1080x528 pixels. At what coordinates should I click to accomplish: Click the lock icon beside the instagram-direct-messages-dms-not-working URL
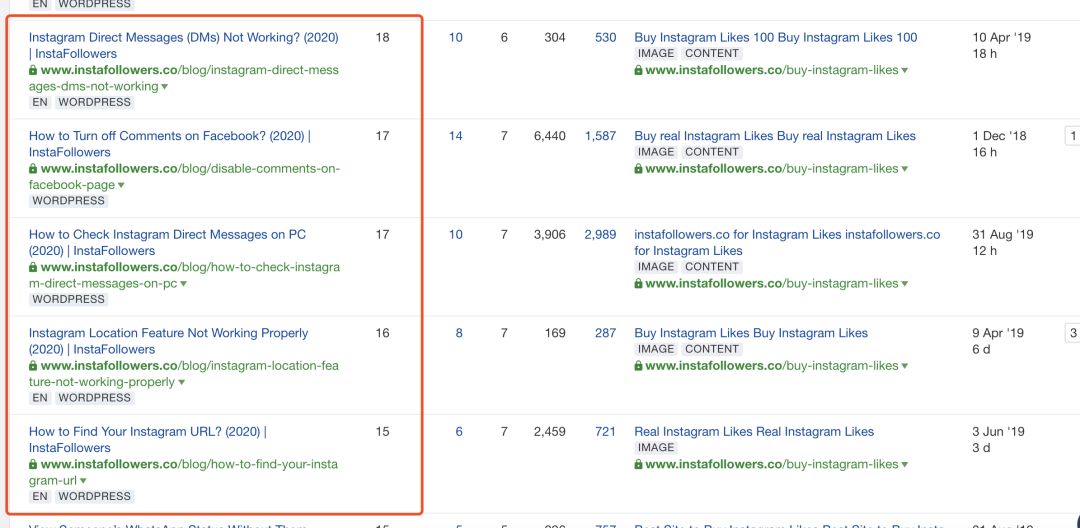[x=33, y=71]
